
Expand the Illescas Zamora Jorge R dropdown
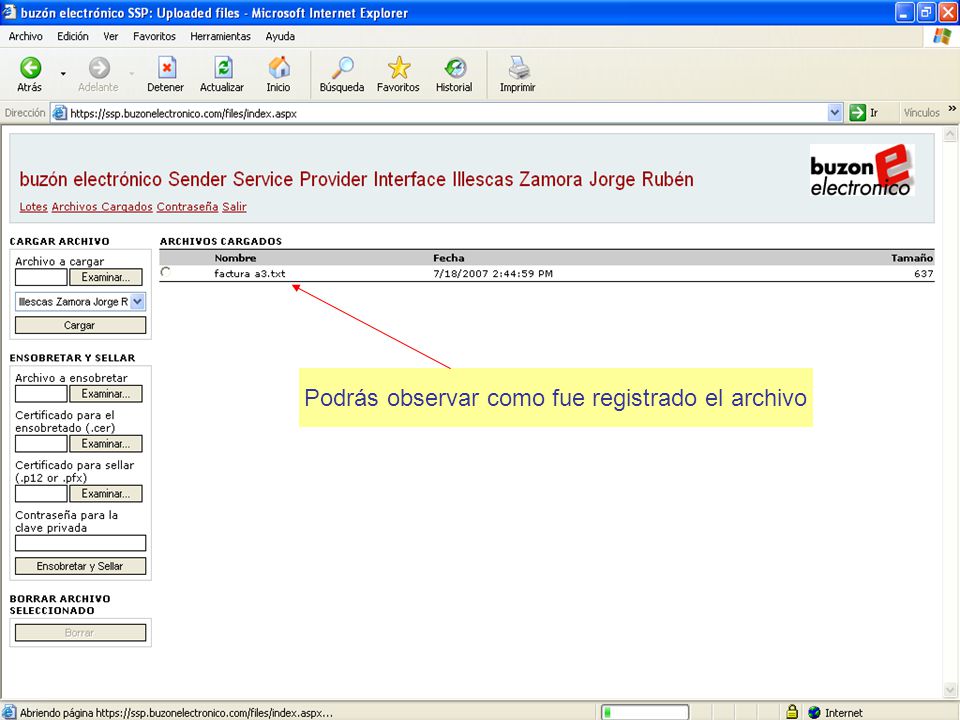click(138, 301)
